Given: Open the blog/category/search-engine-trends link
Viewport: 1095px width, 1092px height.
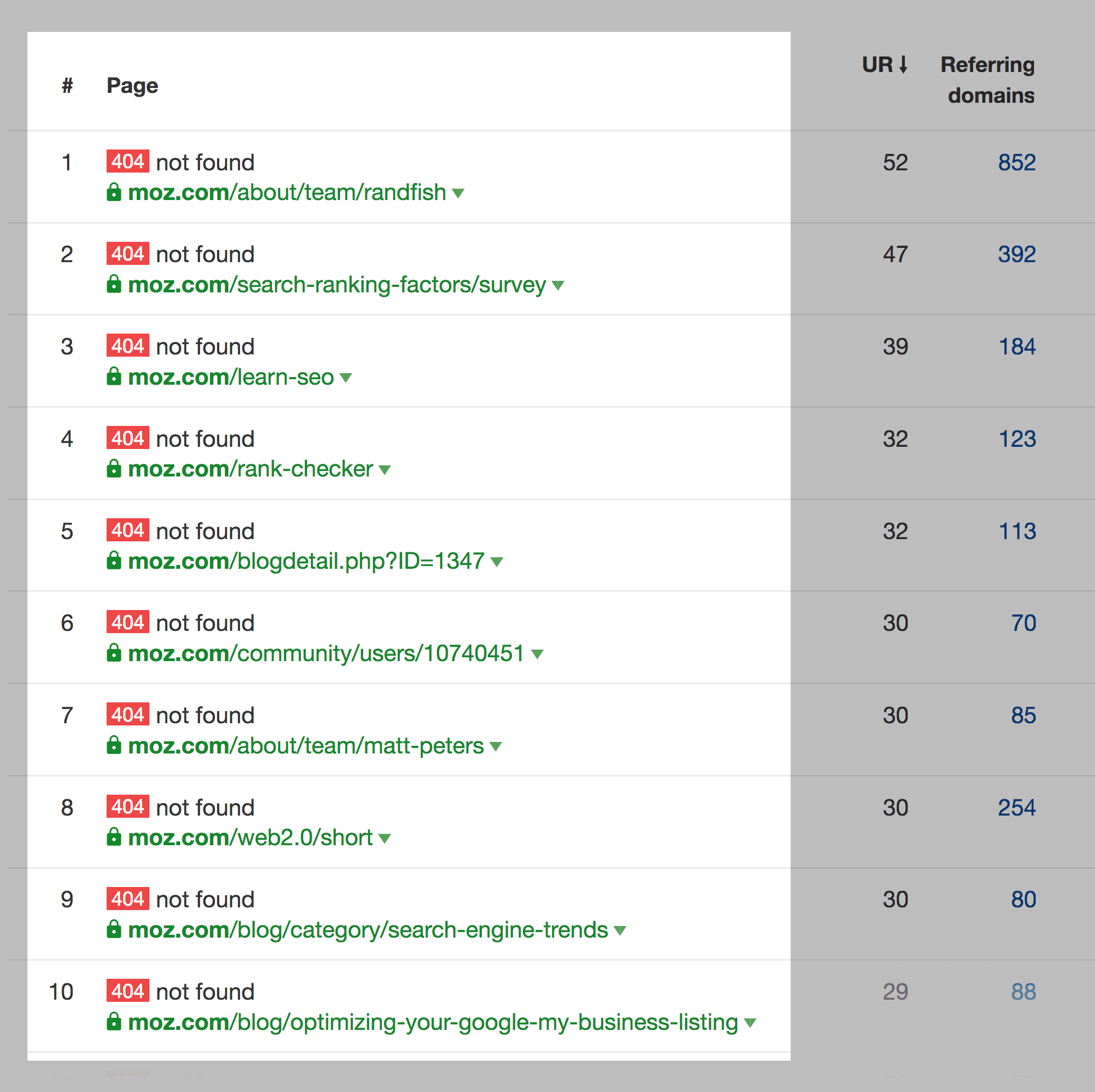Looking at the screenshot, I should click(x=368, y=930).
